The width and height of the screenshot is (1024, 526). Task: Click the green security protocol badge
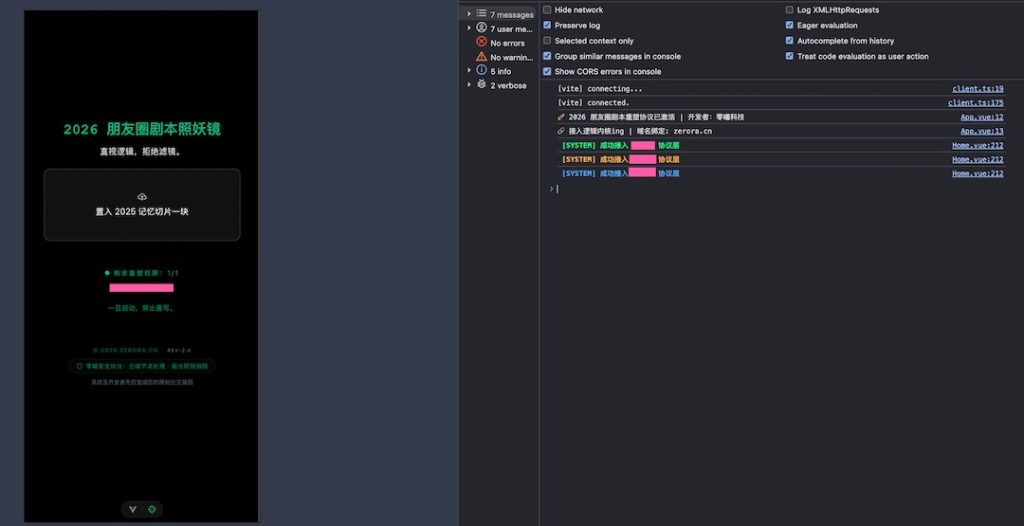(141, 367)
